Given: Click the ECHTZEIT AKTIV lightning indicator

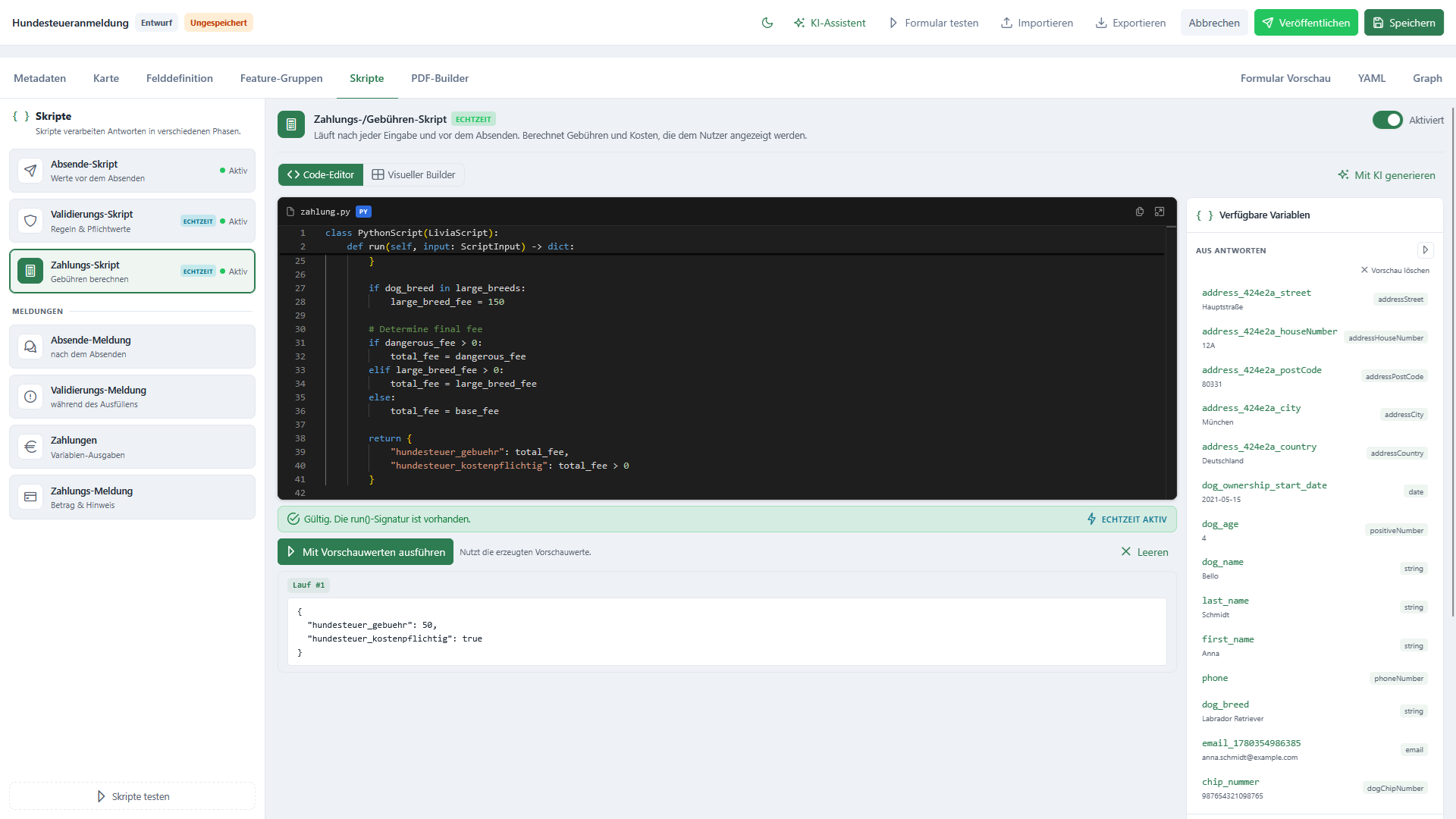Looking at the screenshot, I should tap(1127, 519).
